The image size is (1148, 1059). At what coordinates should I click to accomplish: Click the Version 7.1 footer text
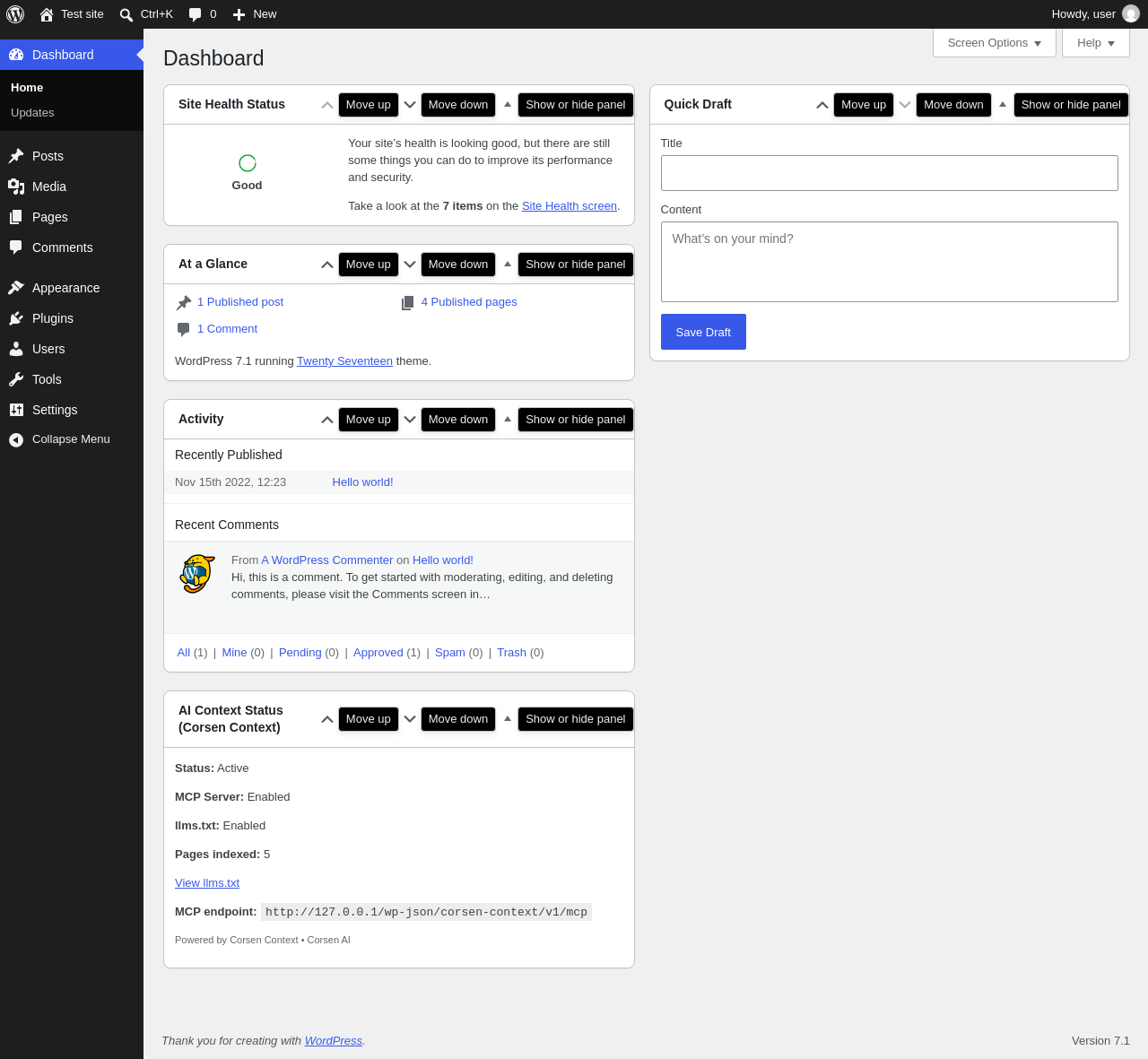(1100, 1041)
